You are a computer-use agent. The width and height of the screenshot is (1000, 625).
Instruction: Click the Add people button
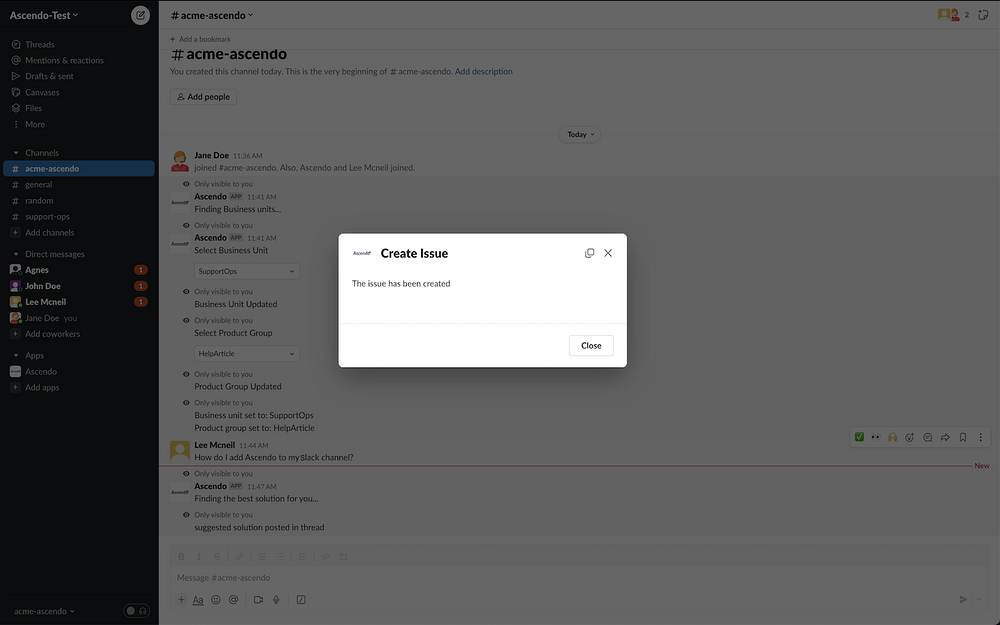pos(203,97)
